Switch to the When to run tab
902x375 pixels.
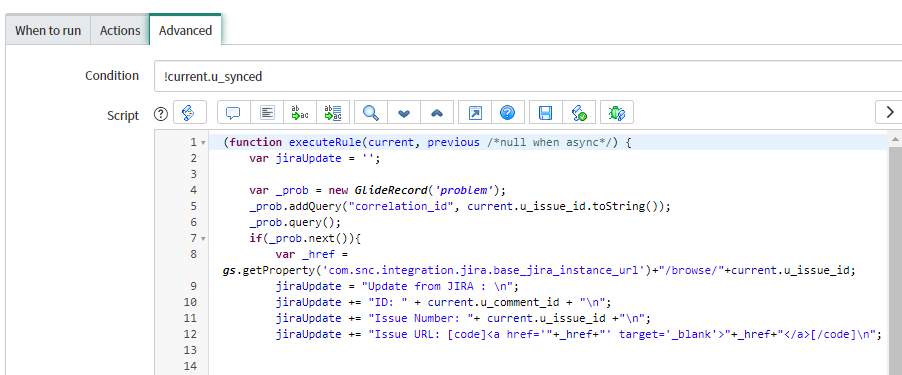pyautogui.click(x=48, y=30)
